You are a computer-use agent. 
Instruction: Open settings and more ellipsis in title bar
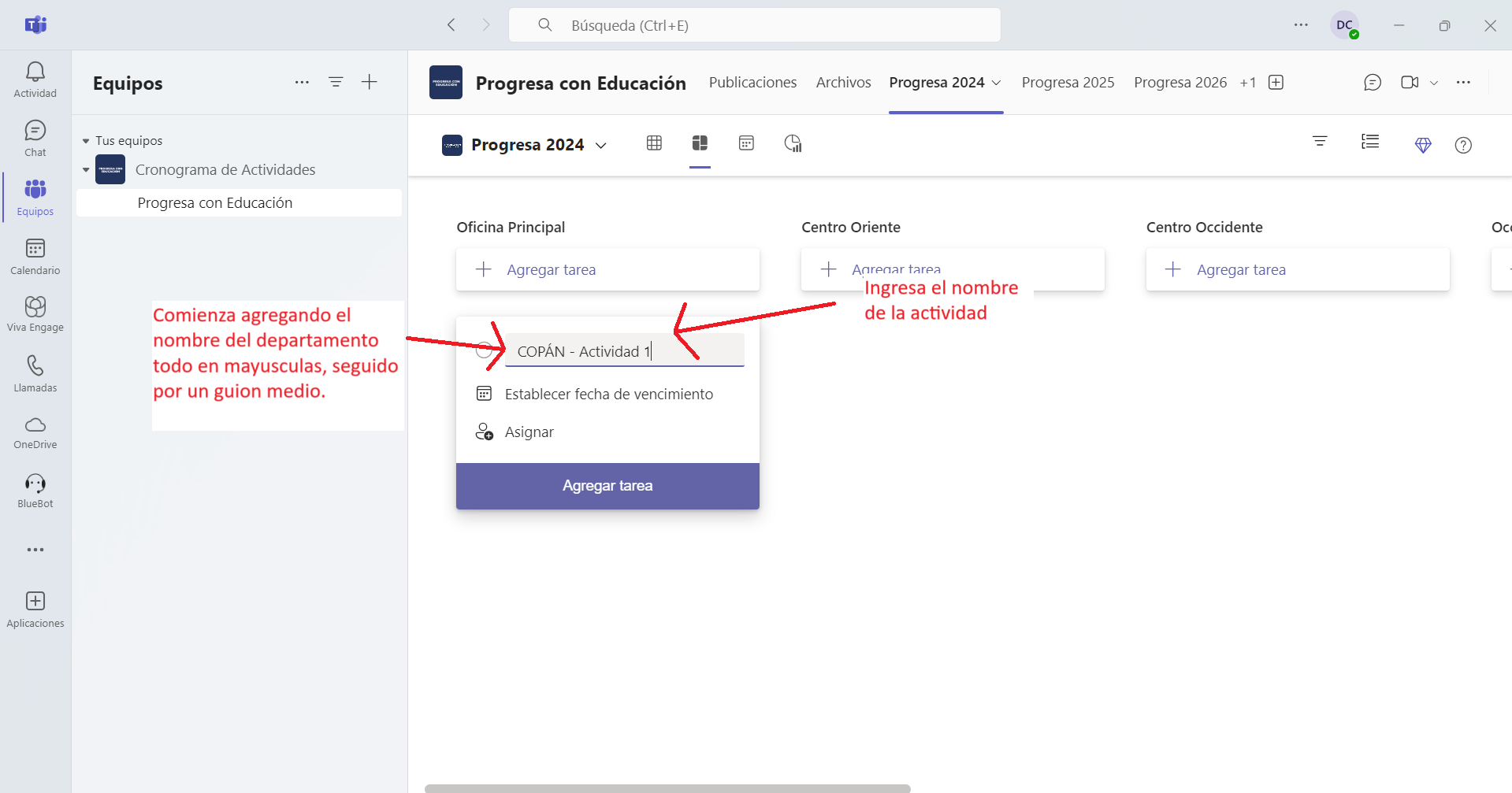point(1301,25)
